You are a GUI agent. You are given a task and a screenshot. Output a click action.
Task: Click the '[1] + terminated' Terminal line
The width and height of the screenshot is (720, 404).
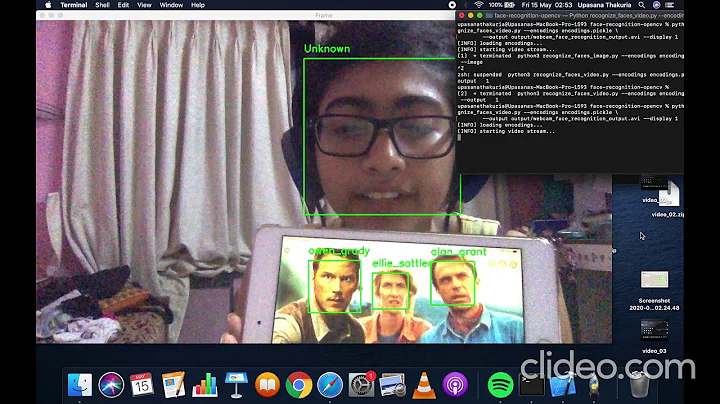coord(570,56)
